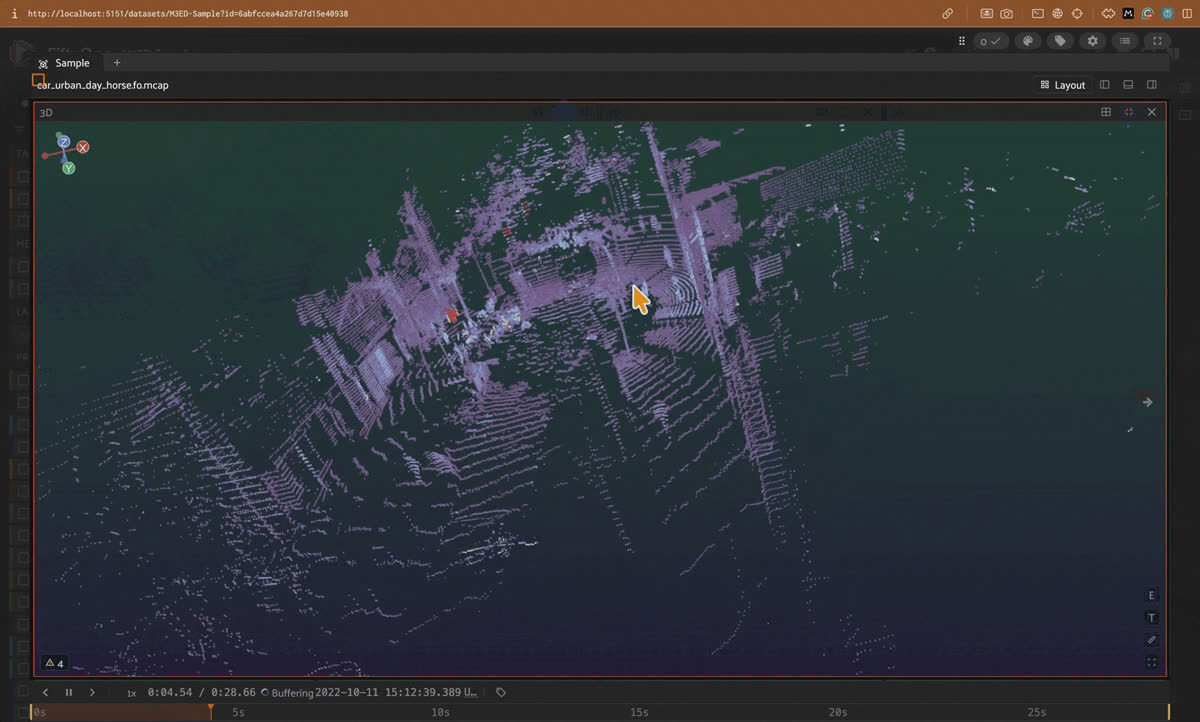
Task: Click the teal square extension icon
Action: [x=1167, y=14]
